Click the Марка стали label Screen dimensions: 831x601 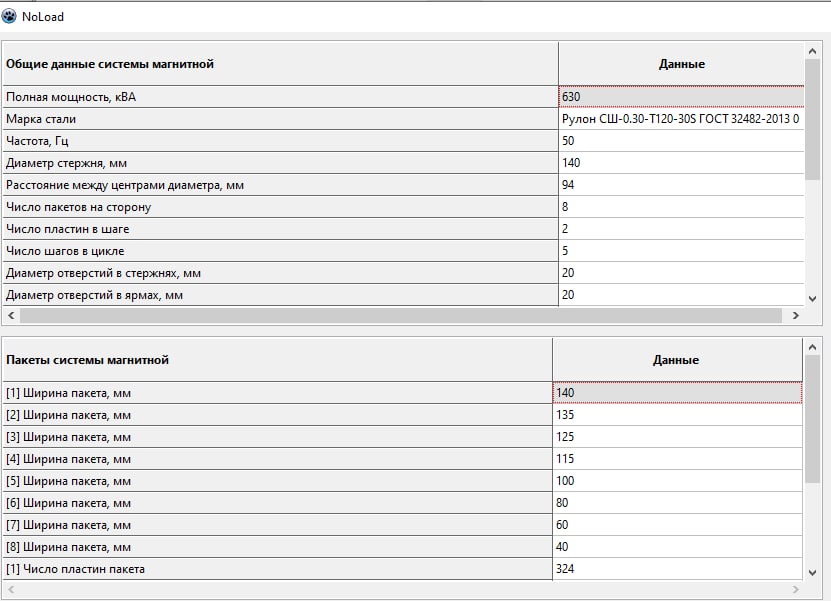click(41, 119)
